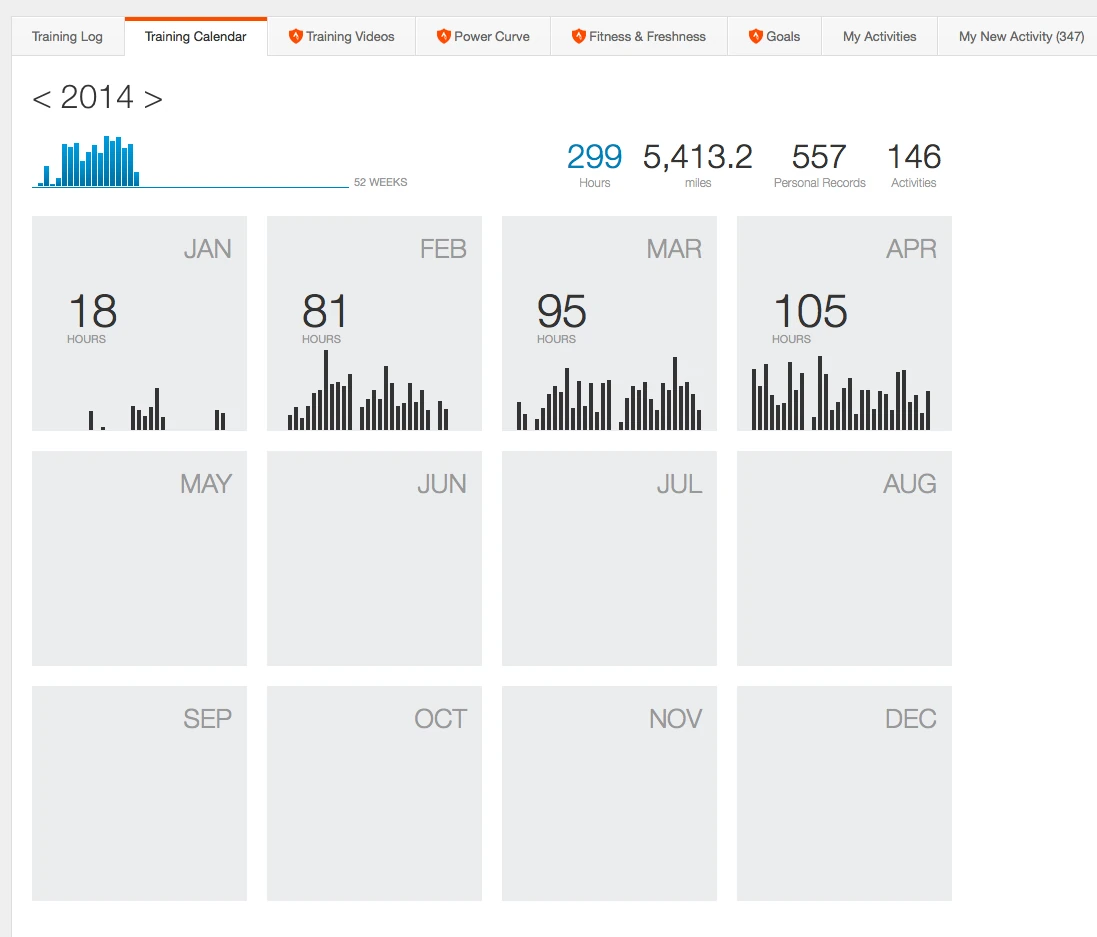Click the 299 Hours total stat

[x=594, y=163]
